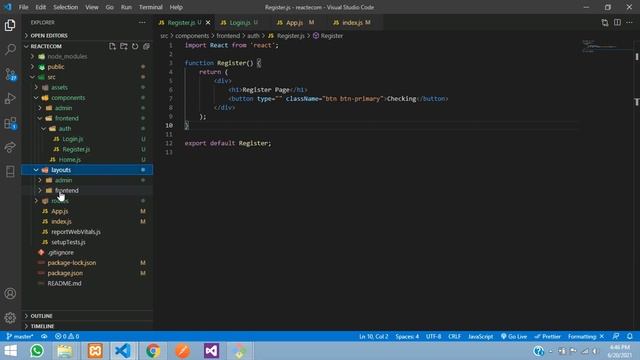Collapse the auth folder
The image size is (640, 360).
tap(87, 129)
